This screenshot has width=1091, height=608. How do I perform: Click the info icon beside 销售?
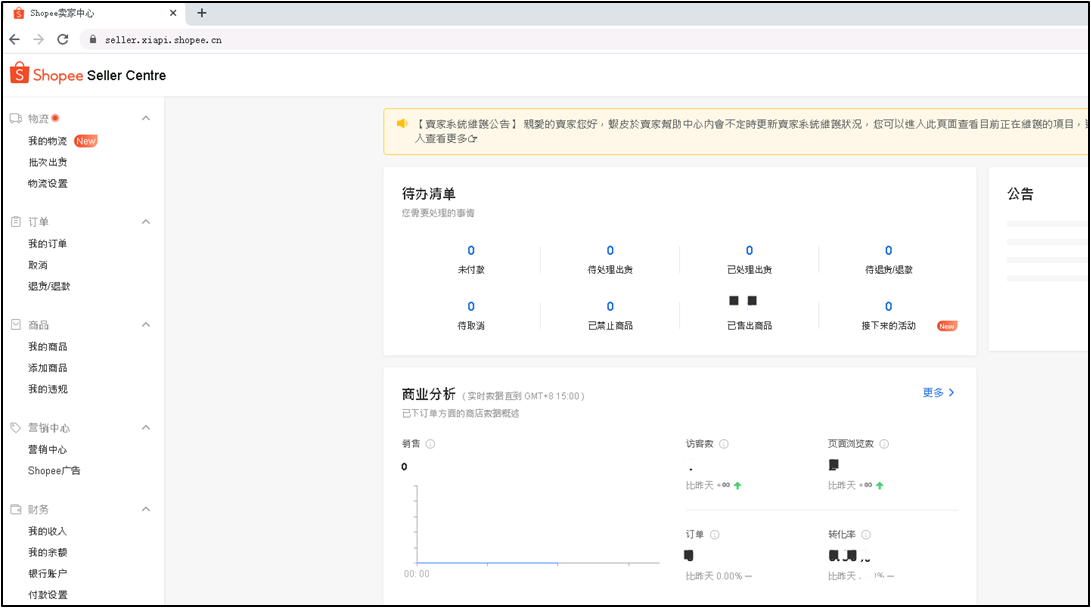tap(430, 444)
